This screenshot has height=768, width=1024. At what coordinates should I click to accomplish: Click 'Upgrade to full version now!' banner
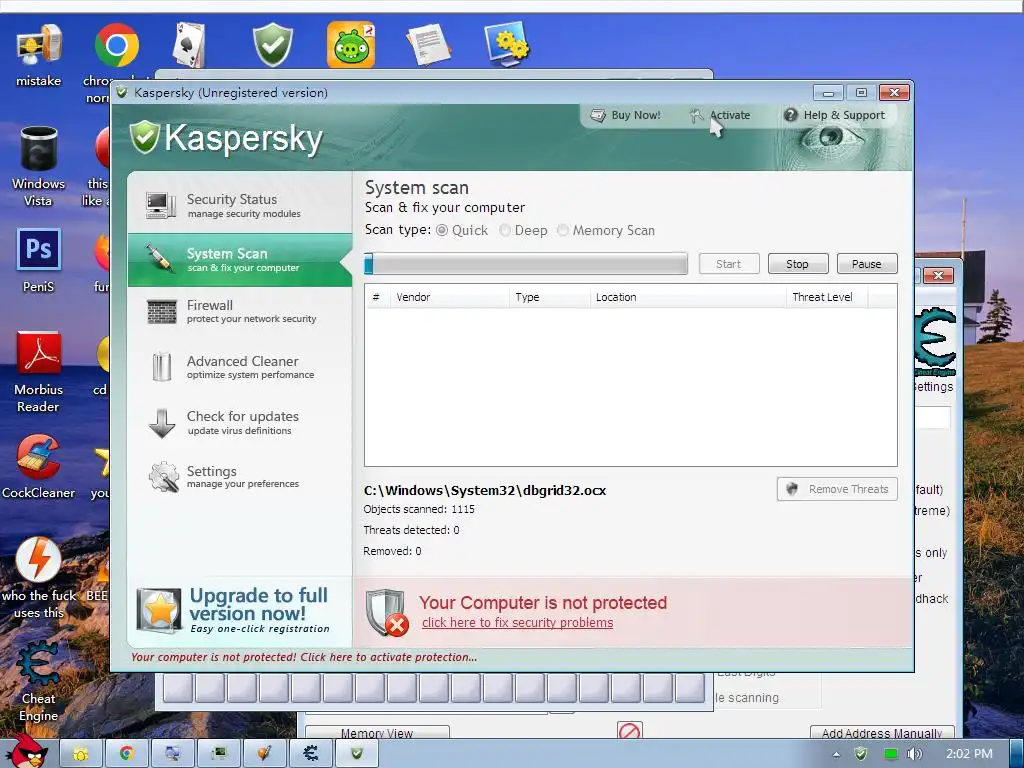click(x=240, y=611)
